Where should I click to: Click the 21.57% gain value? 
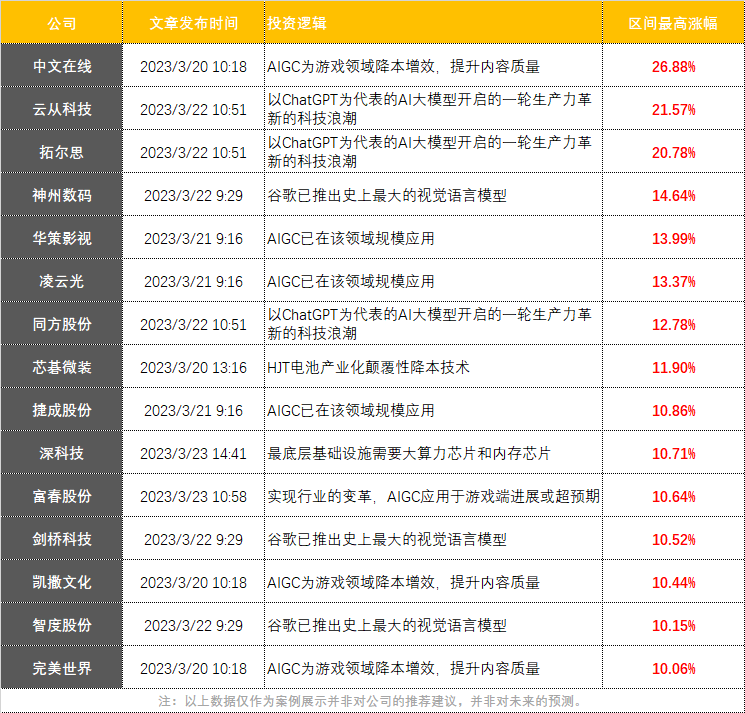coord(673,110)
